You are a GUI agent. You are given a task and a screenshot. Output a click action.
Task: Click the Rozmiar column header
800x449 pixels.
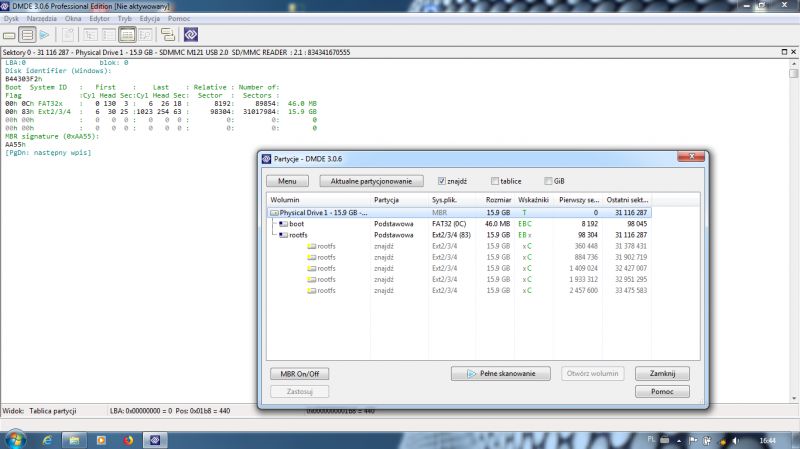click(497, 200)
